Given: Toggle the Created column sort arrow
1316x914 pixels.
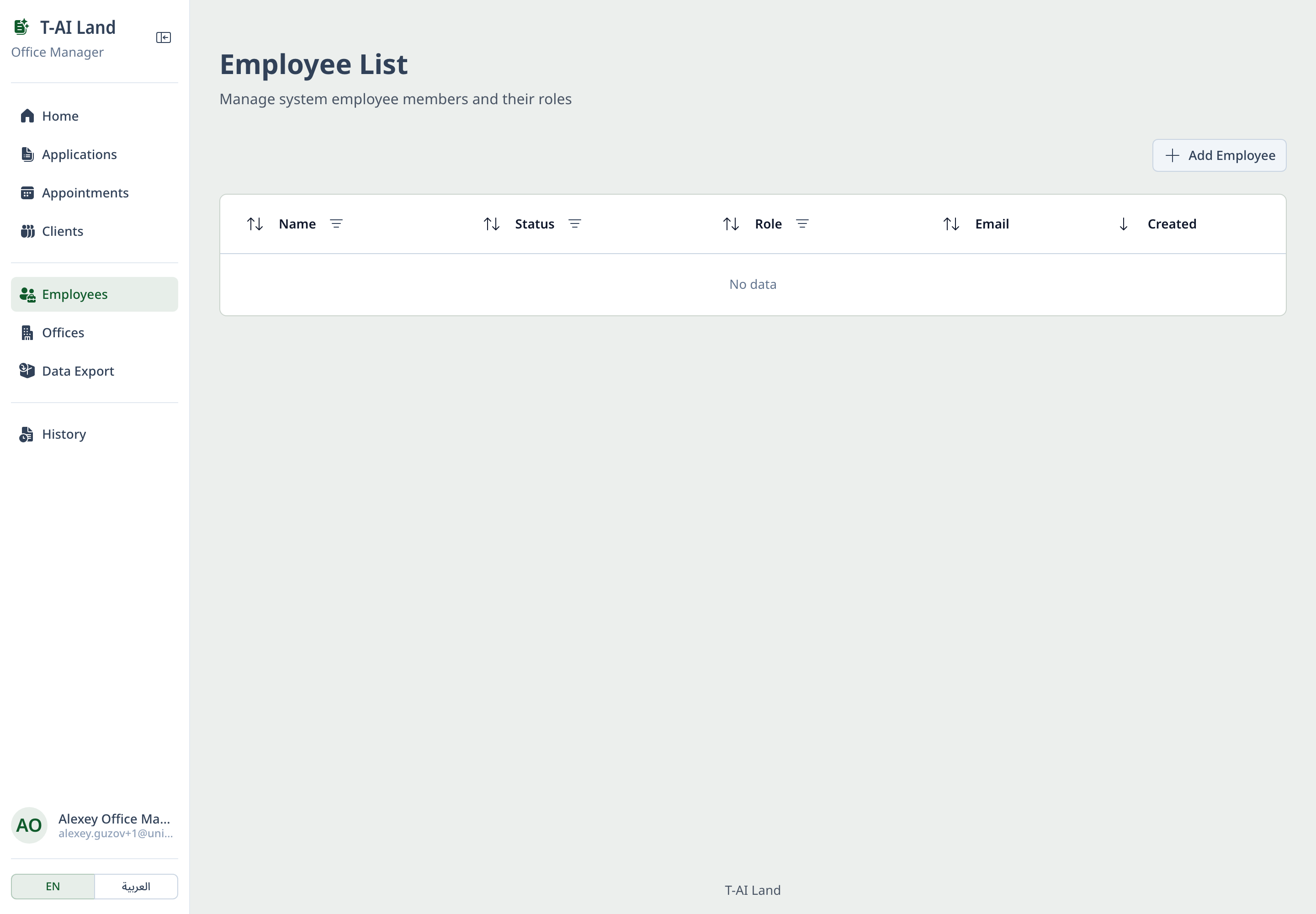Looking at the screenshot, I should click(x=1124, y=224).
